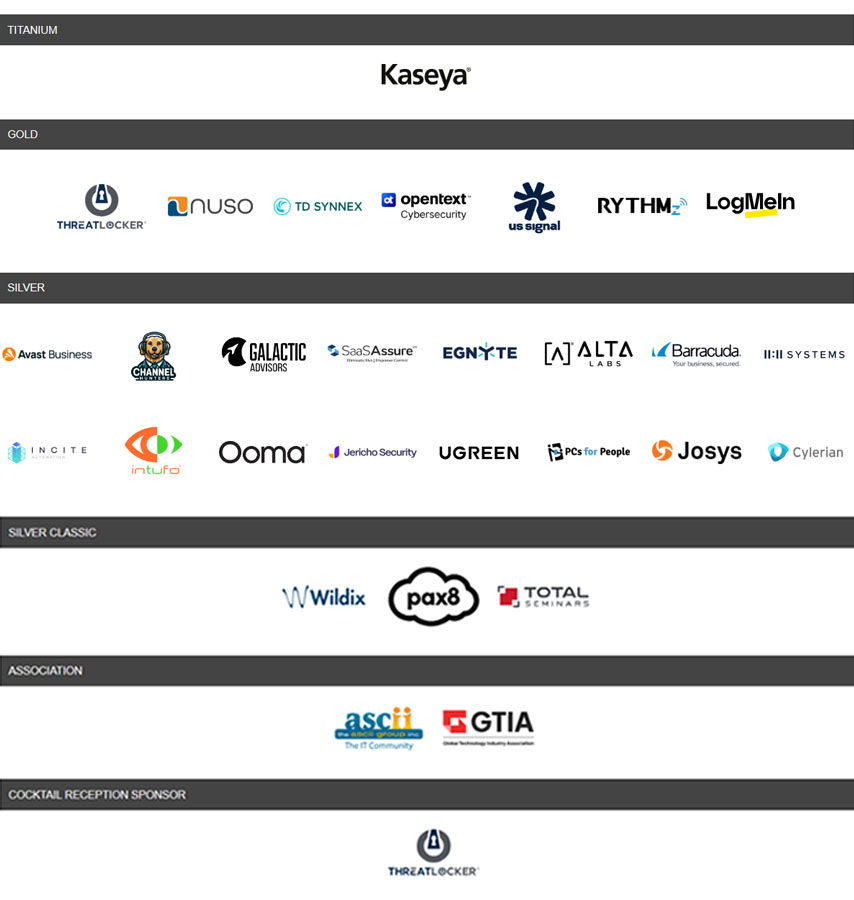The image size is (854, 900).
Task: Click the SaaSAssure logo
Action: click(x=372, y=352)
